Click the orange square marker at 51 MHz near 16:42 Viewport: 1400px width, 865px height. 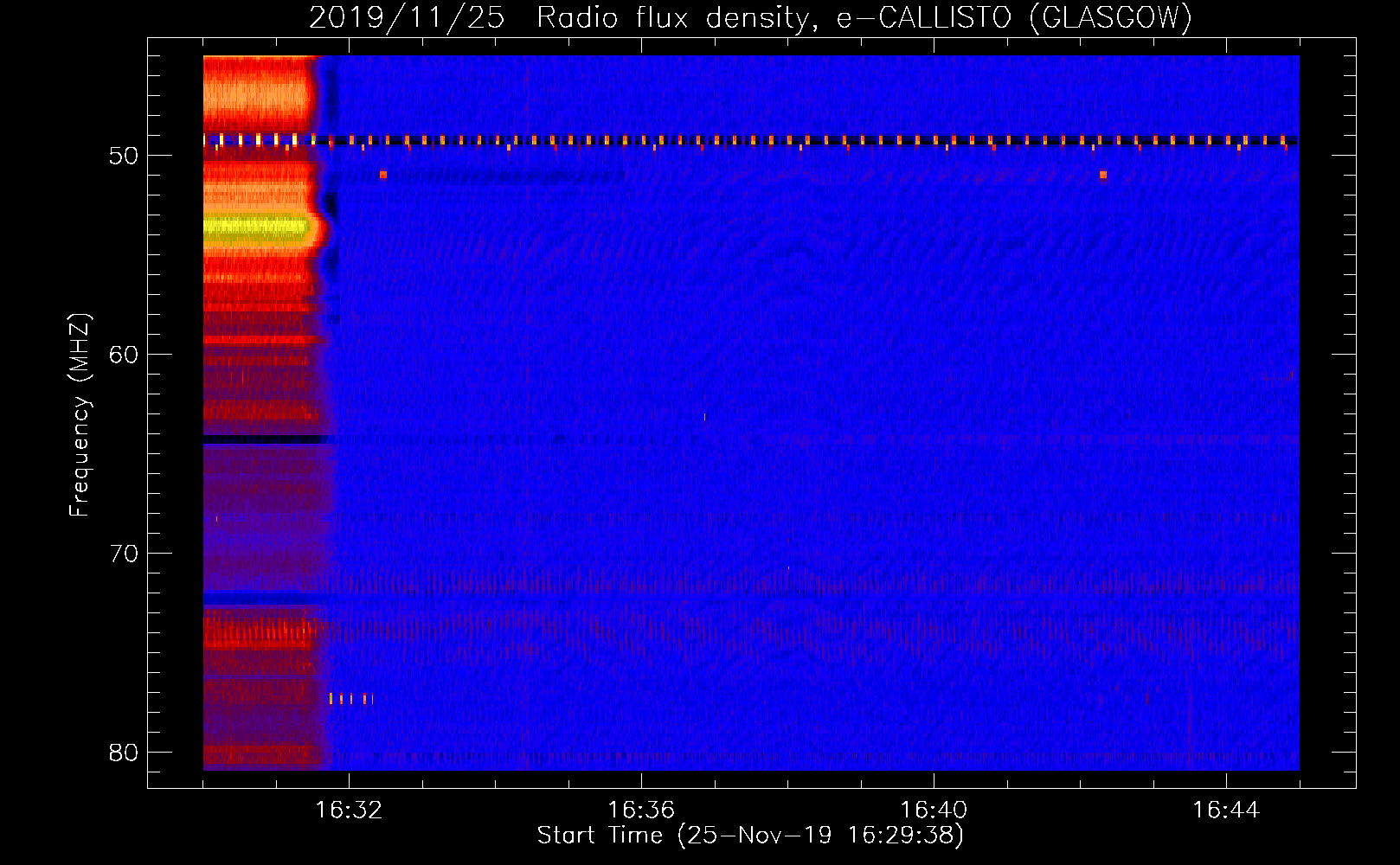tap(1102, 175)
